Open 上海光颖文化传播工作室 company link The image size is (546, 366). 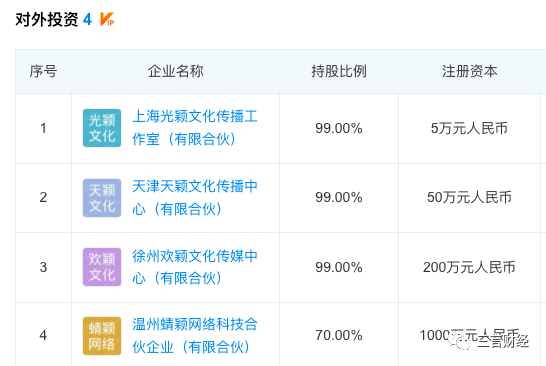pyautogui.click(x=195, y=128)
